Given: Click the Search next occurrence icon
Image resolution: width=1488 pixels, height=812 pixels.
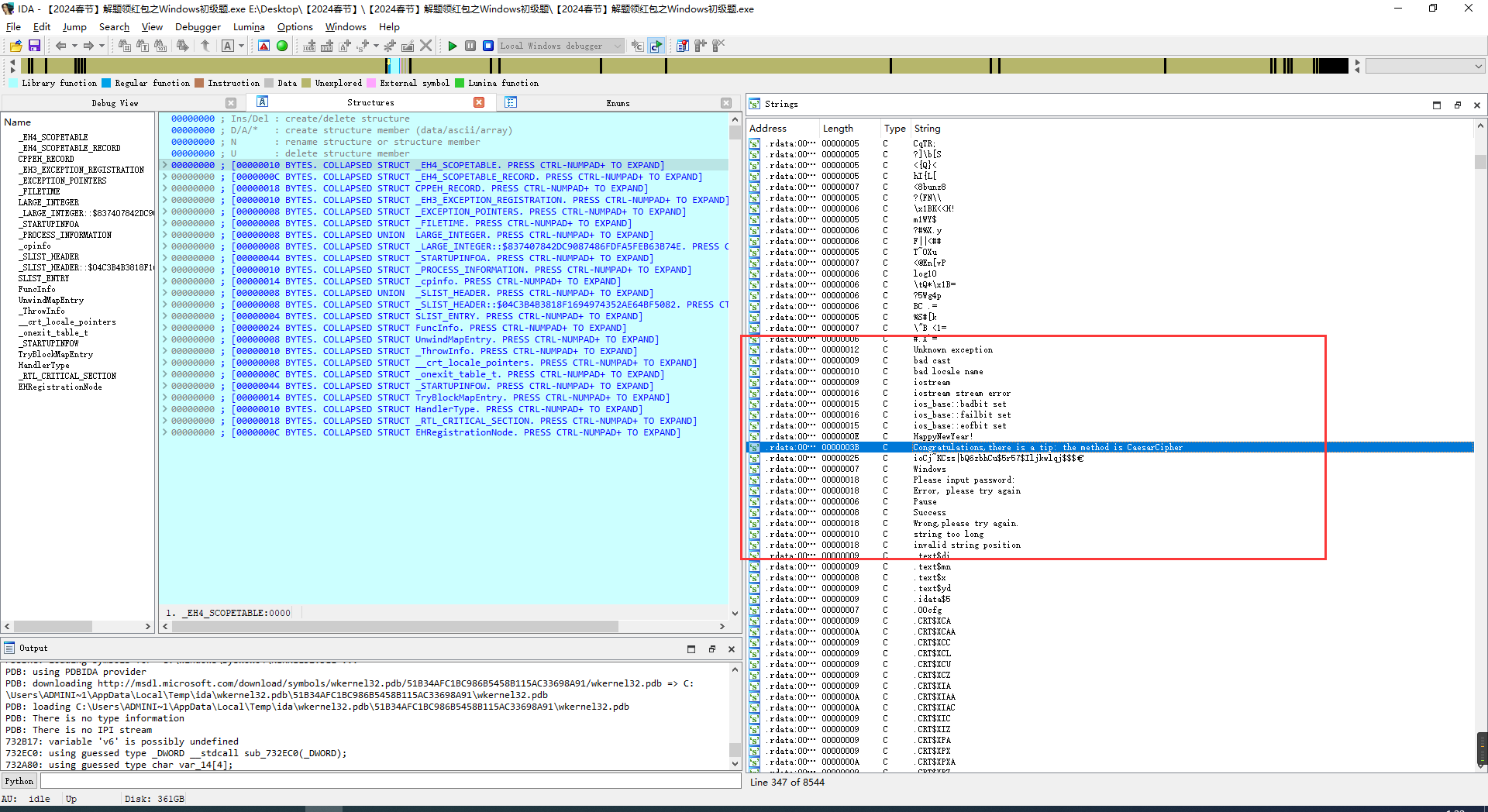Looking at the screenshot, I should (182, 46).
